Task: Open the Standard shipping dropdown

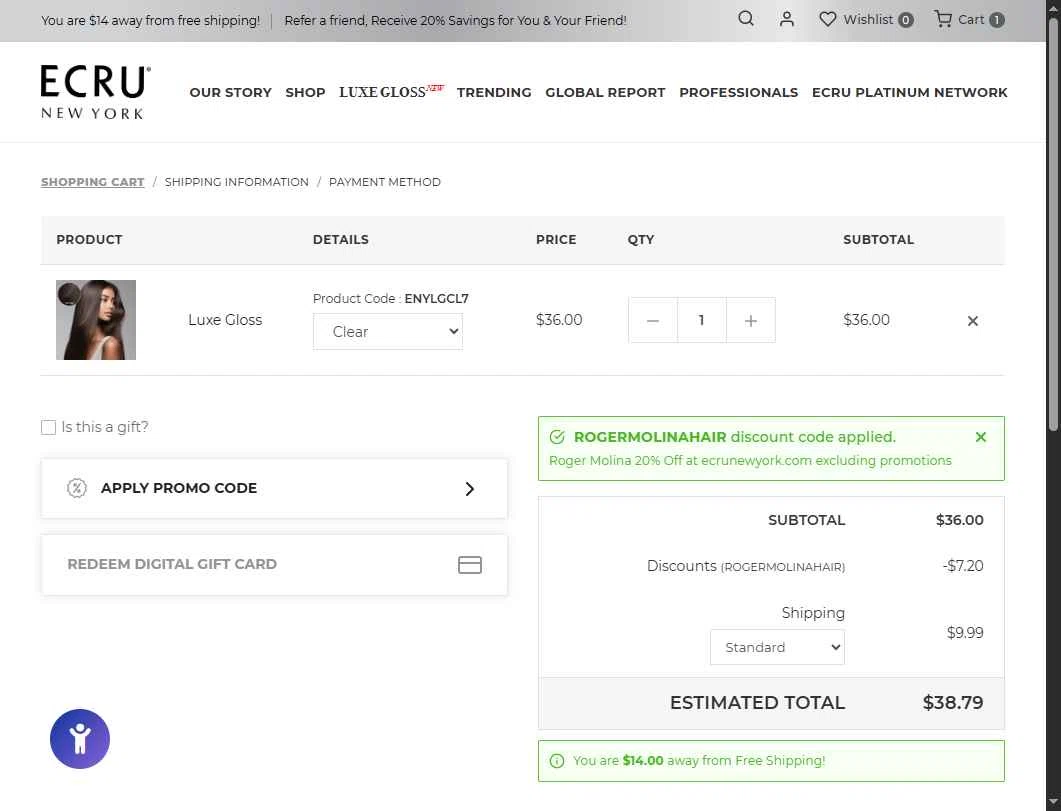Action: (x=777, y=647)
